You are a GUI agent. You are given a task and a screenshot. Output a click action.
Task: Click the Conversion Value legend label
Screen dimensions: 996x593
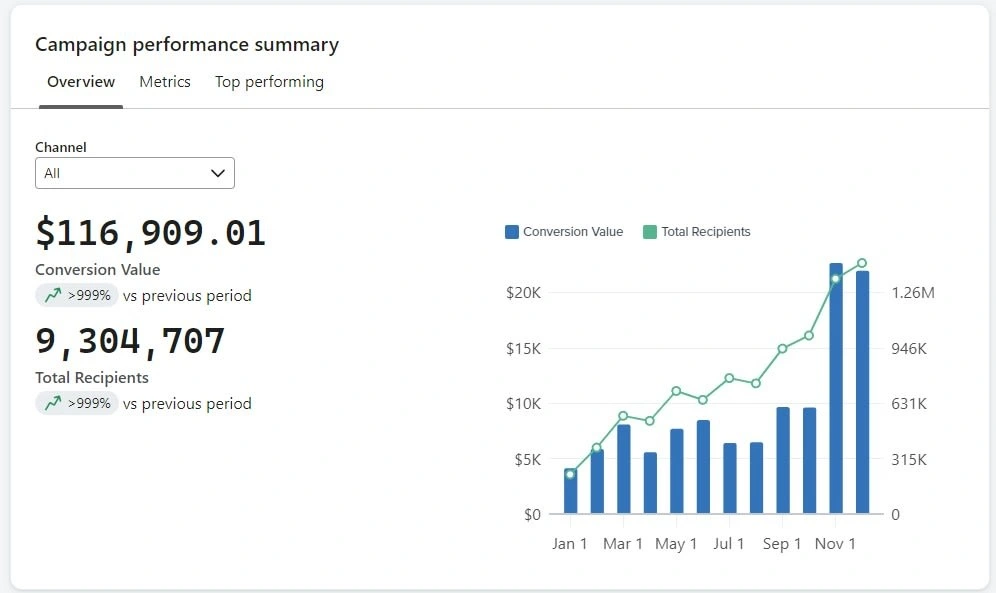[x=572, y=232]
